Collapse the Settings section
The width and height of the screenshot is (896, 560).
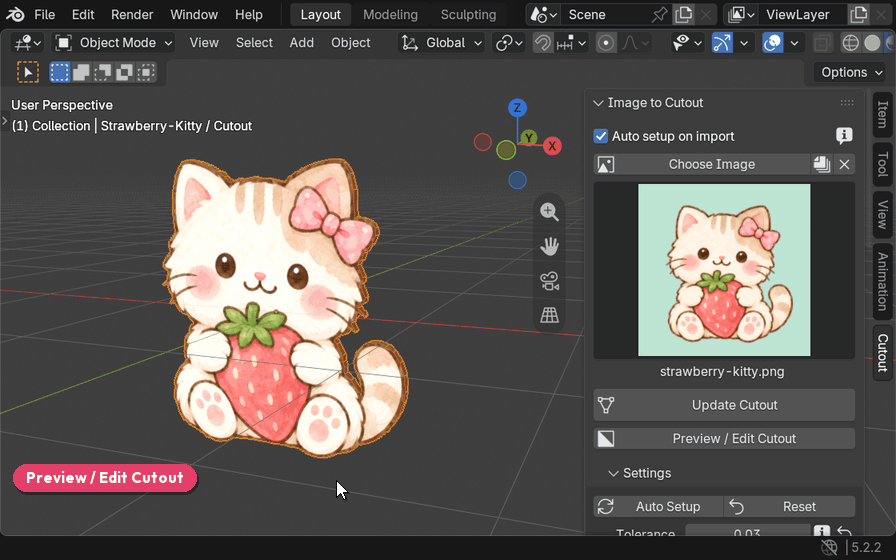[614, 473]
